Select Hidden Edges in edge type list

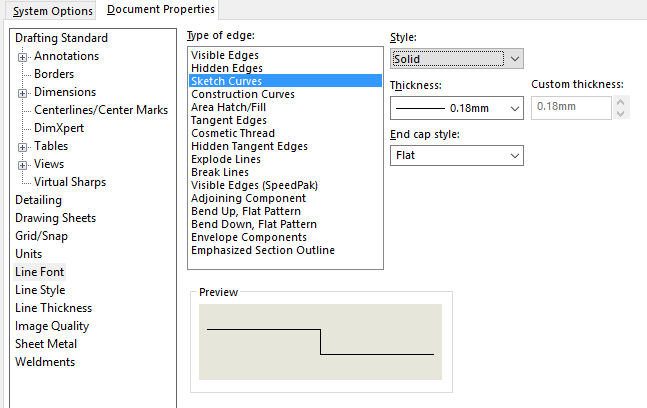pyautogui.click(x=226, y=68)
